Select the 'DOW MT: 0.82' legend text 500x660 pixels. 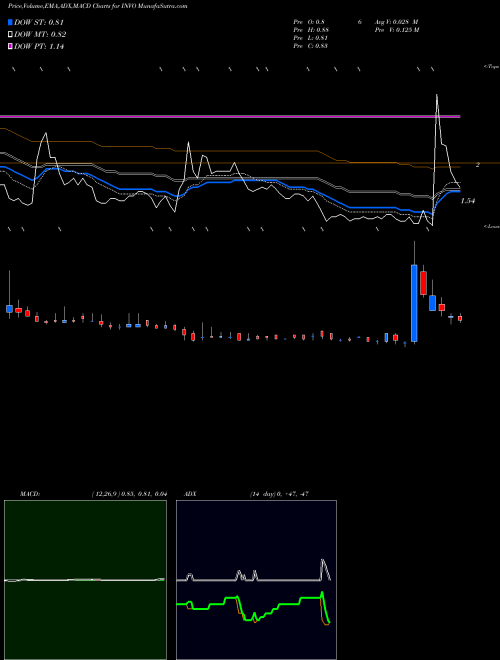(40, 35)
